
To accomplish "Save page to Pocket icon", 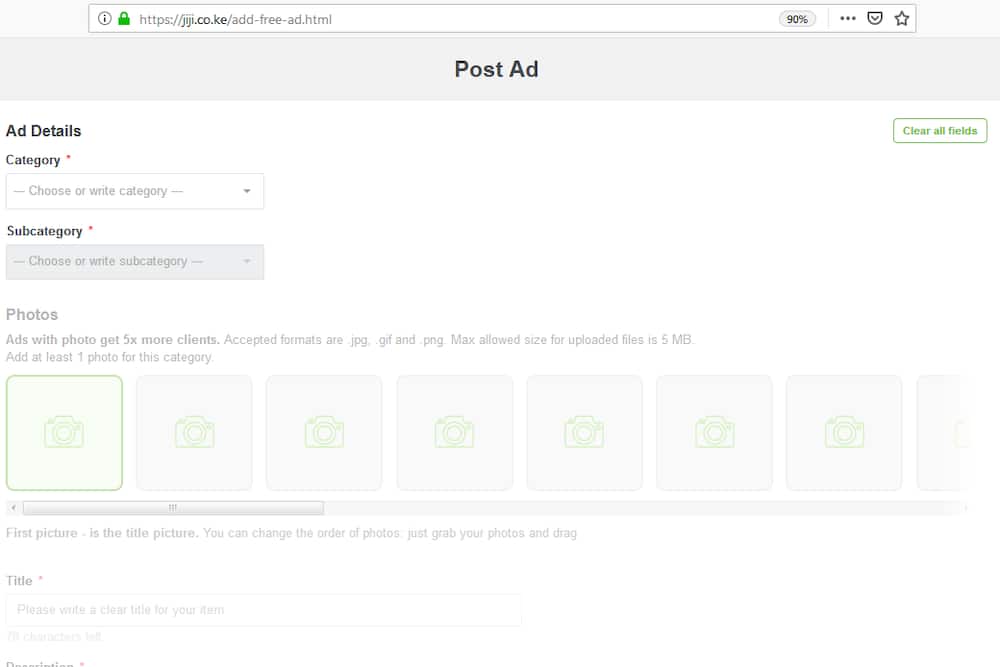I will pyautogui.click(x=875, y=18).
